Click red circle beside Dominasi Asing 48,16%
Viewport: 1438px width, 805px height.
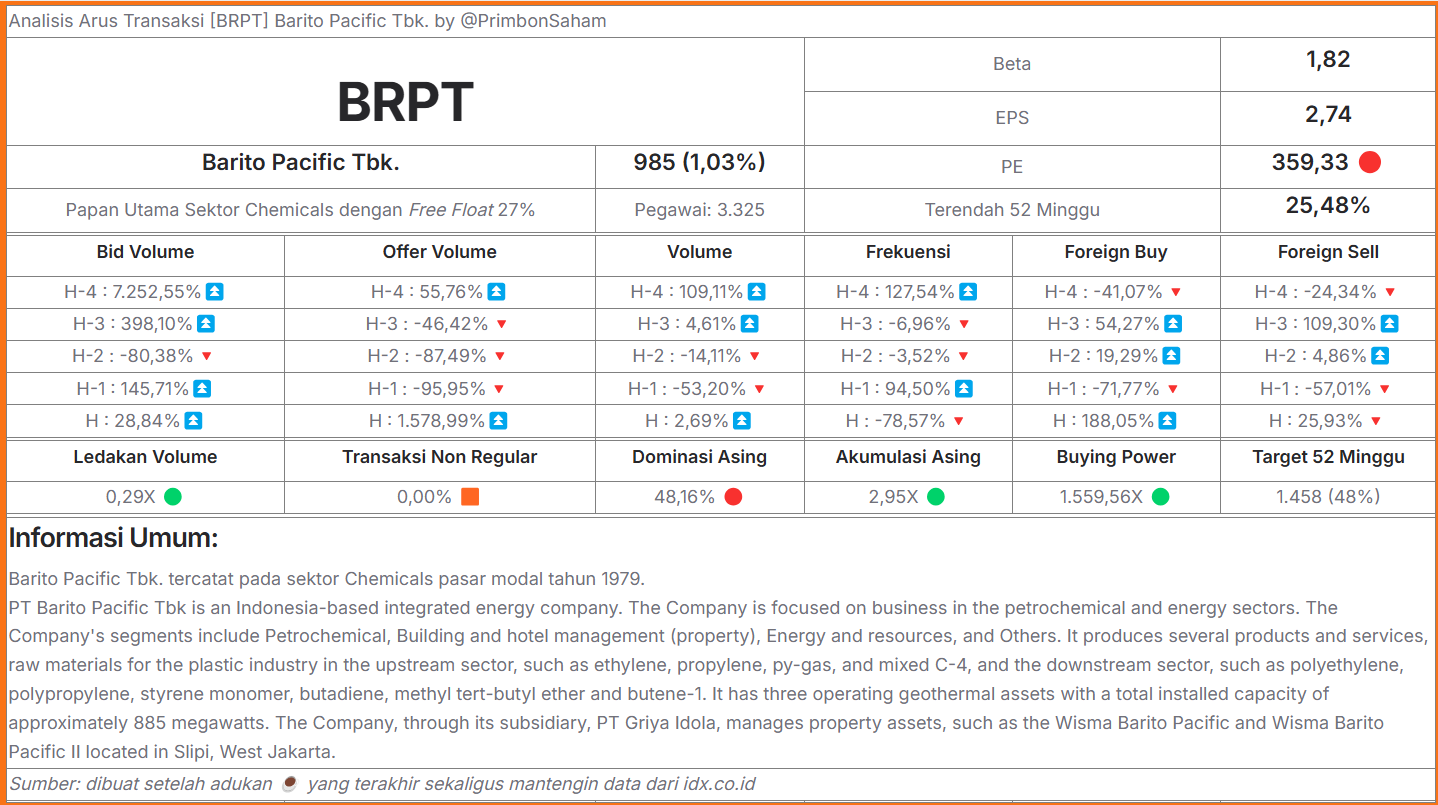[733, 496]
